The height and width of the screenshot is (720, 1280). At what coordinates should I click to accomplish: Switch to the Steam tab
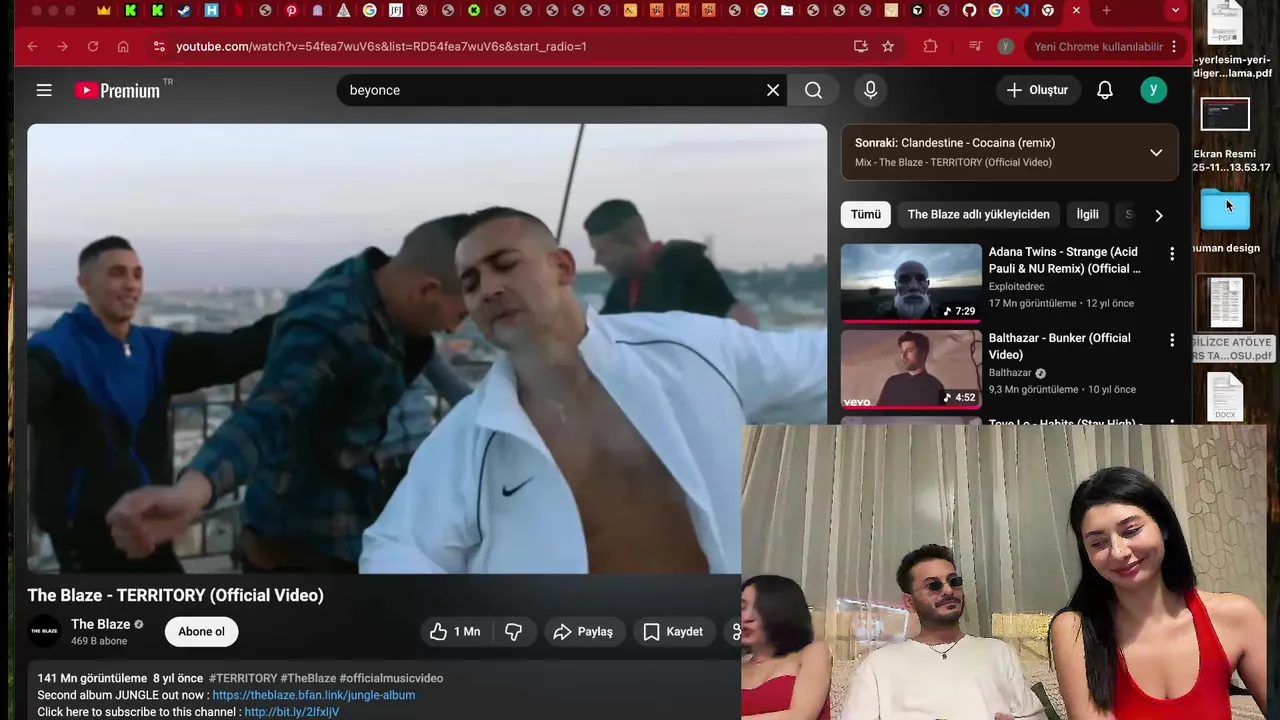[185, 10]
